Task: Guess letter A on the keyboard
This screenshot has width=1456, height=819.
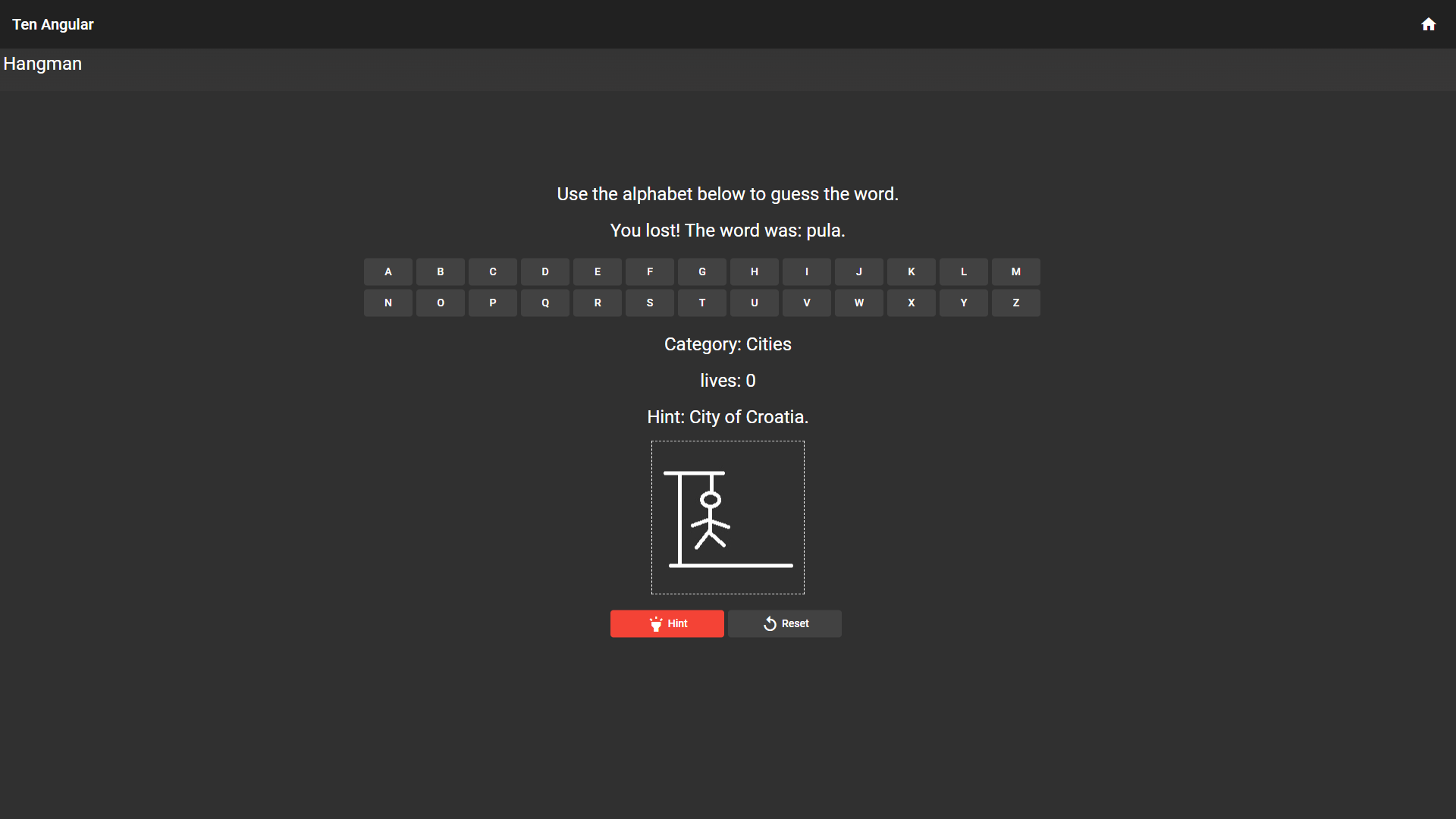Action: 388,271
